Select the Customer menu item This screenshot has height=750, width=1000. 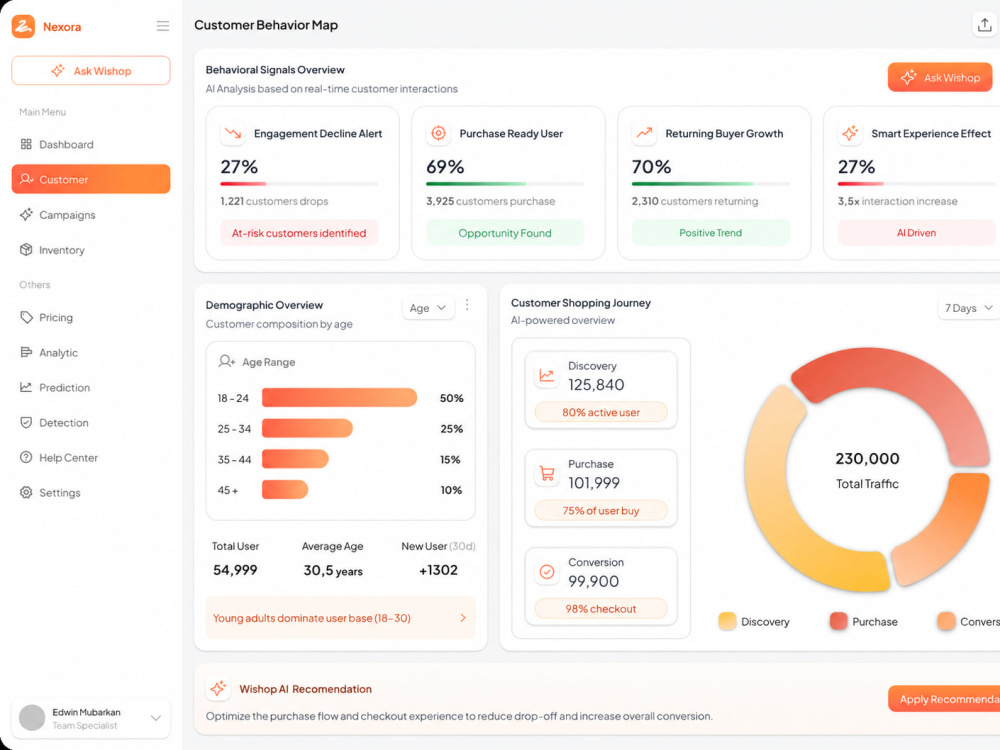(91, 179)
